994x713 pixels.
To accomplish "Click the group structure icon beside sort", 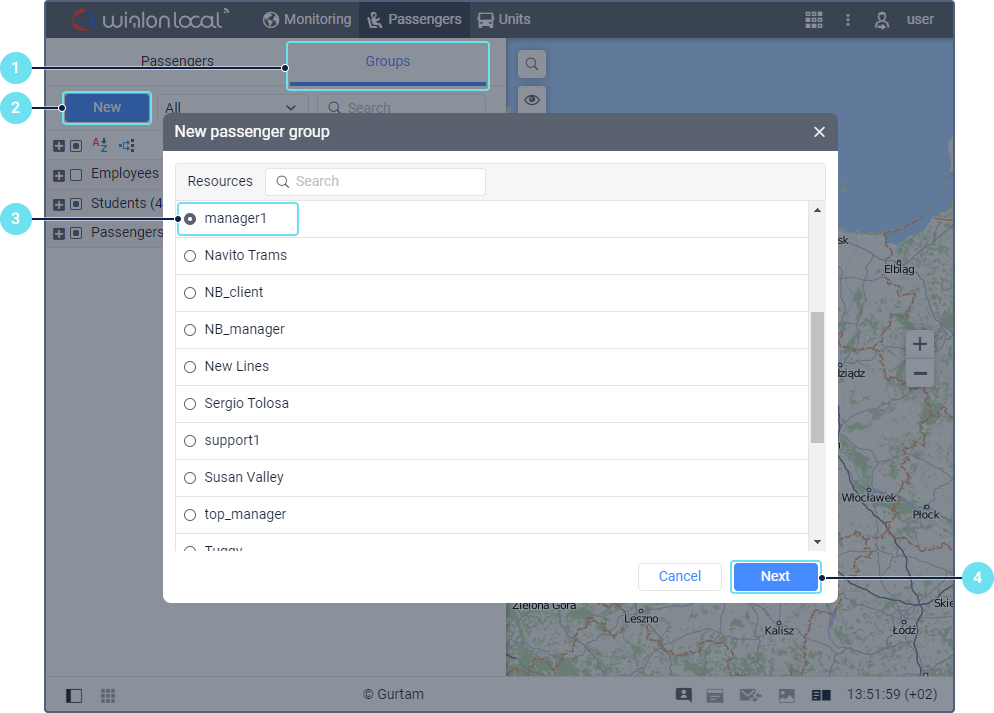I will point(127,146).
